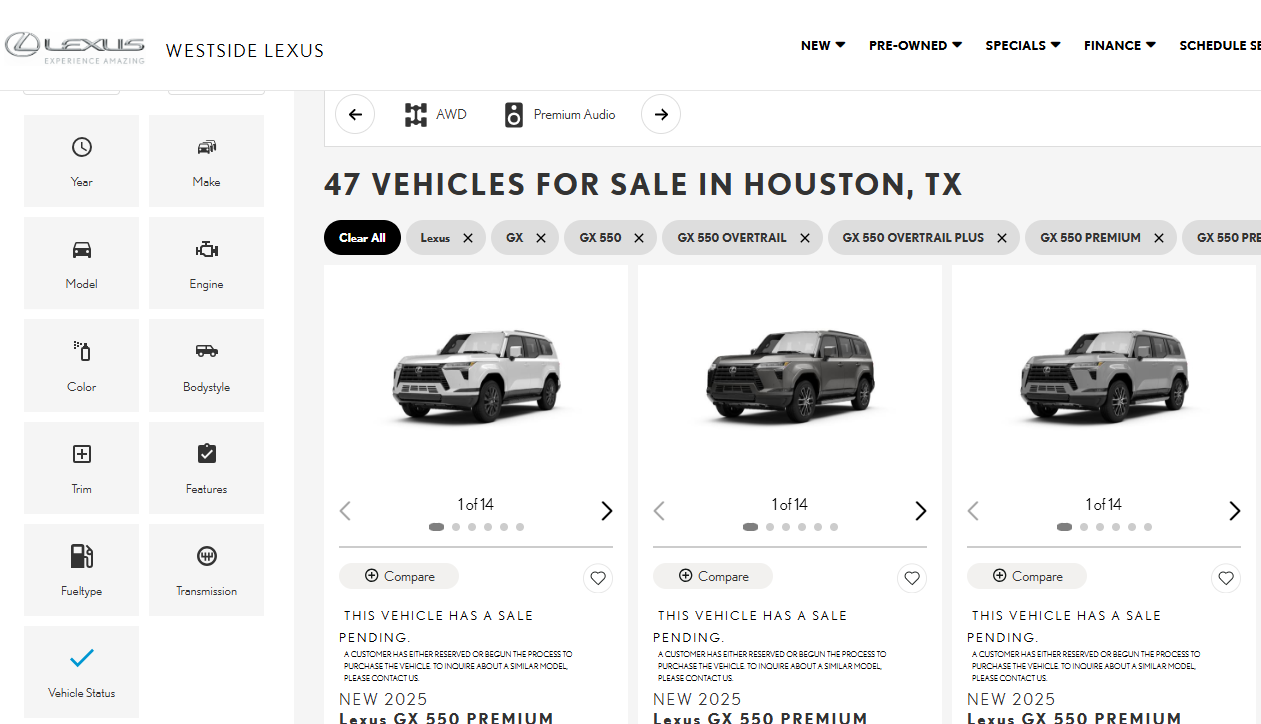Image resolution: width=1261 pixels, height=724 pixels.
Task: Select the AWD quick filter
Action: (435, 115)
